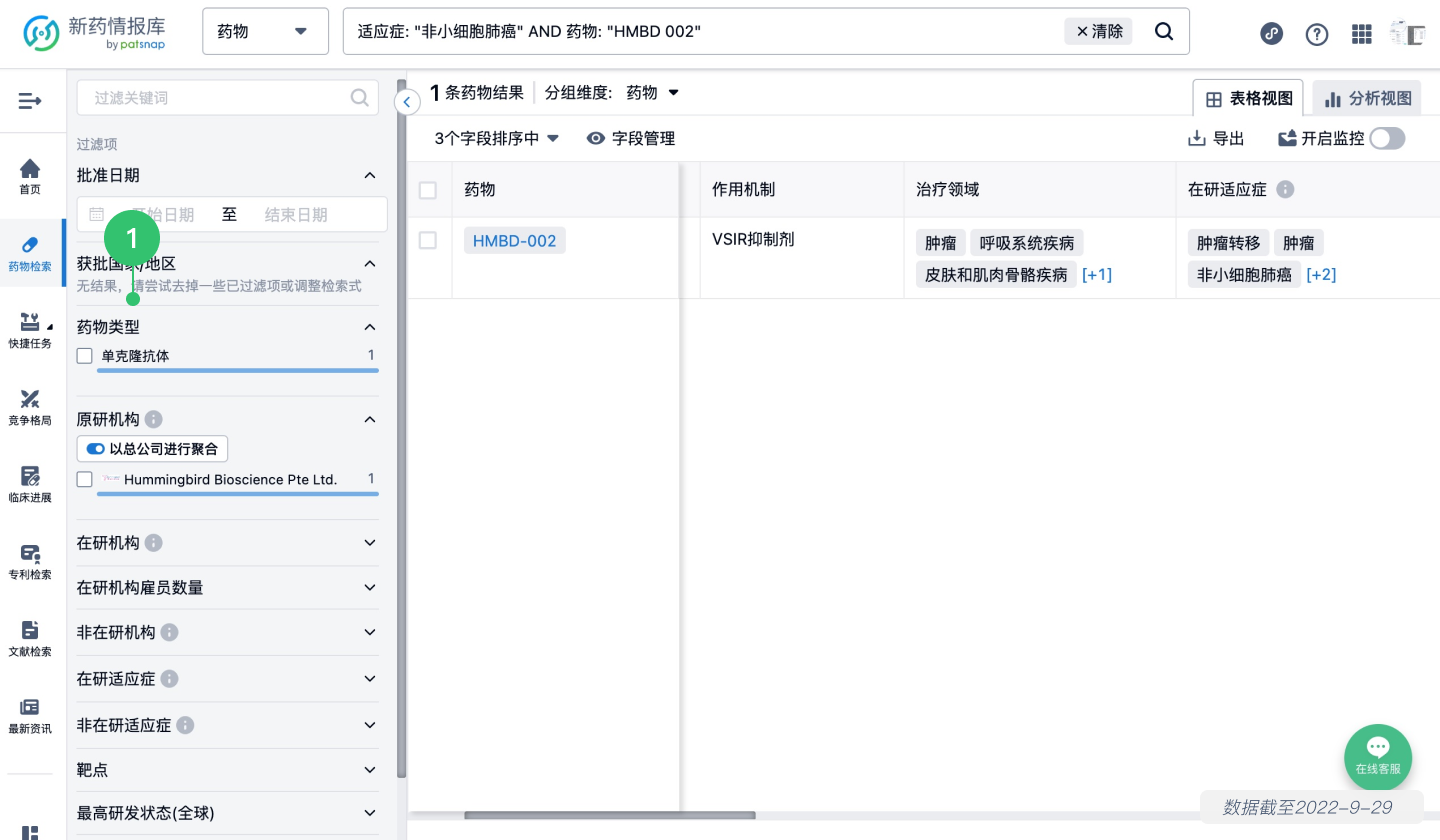The width and height of the screenshot is (1440, 840).
Task: Open the 在线客服 chat bubble
Action: point(1378,757)
